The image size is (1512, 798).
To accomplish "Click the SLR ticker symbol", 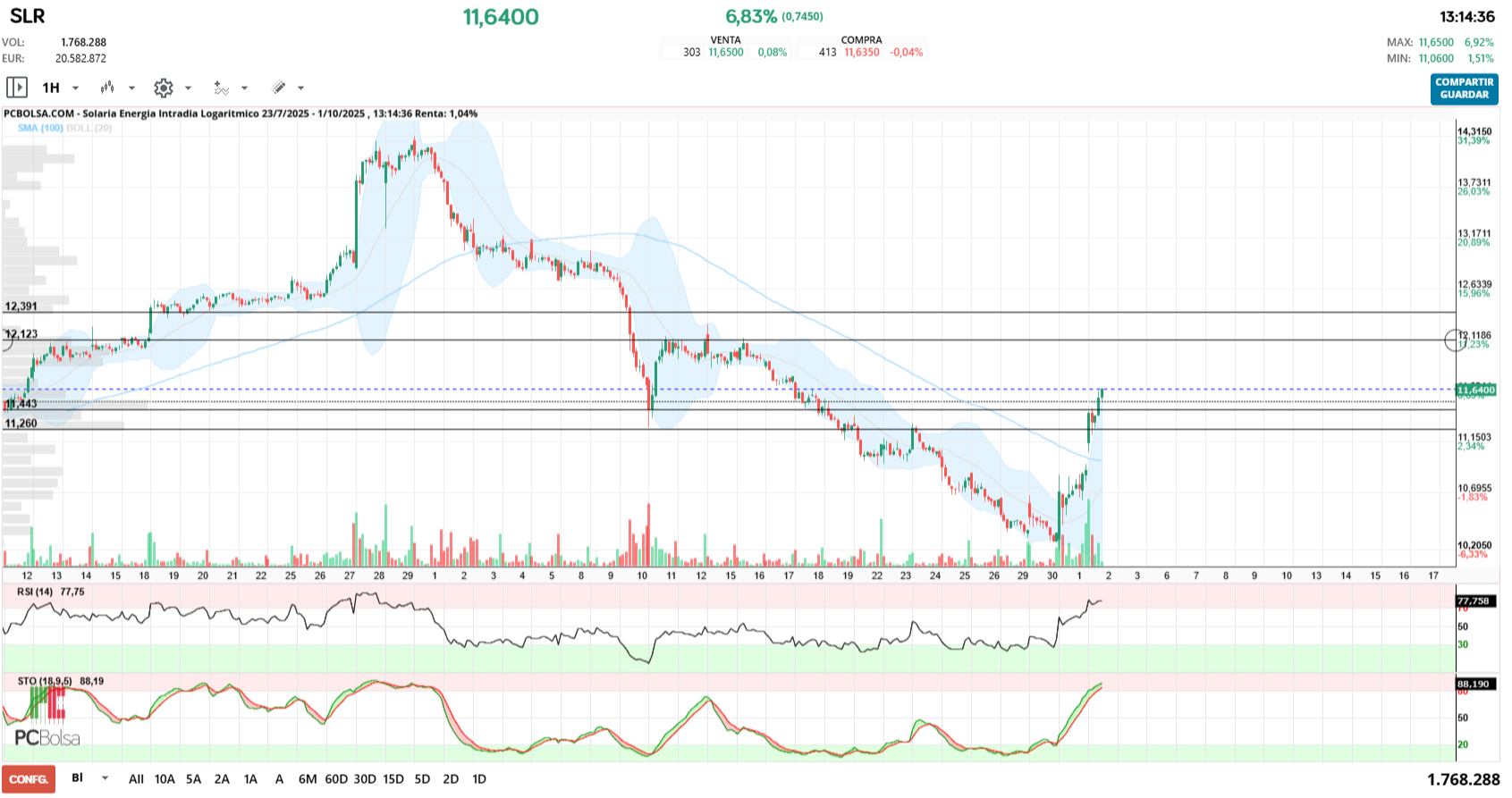I will (28, 16).
